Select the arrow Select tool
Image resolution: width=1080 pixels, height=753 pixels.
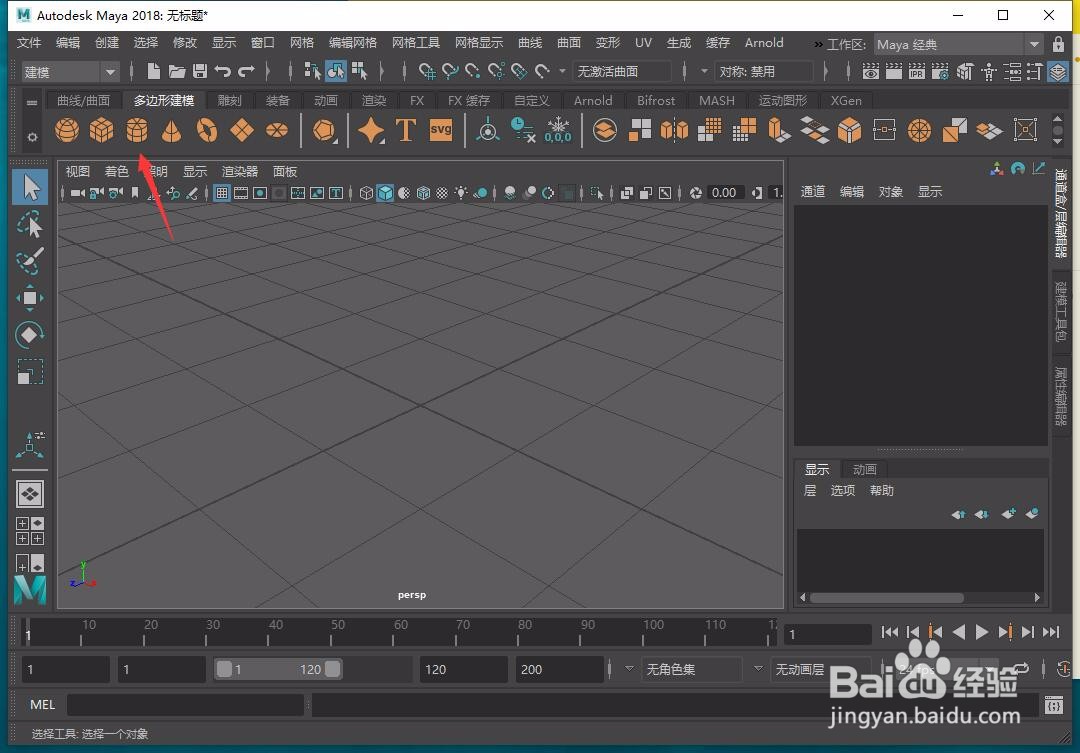[30, 187]
